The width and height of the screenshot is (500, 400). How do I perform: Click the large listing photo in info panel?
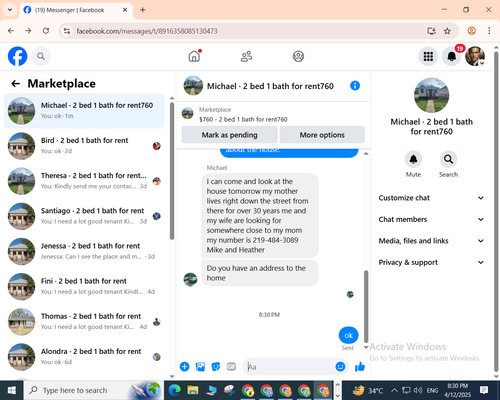431,95
